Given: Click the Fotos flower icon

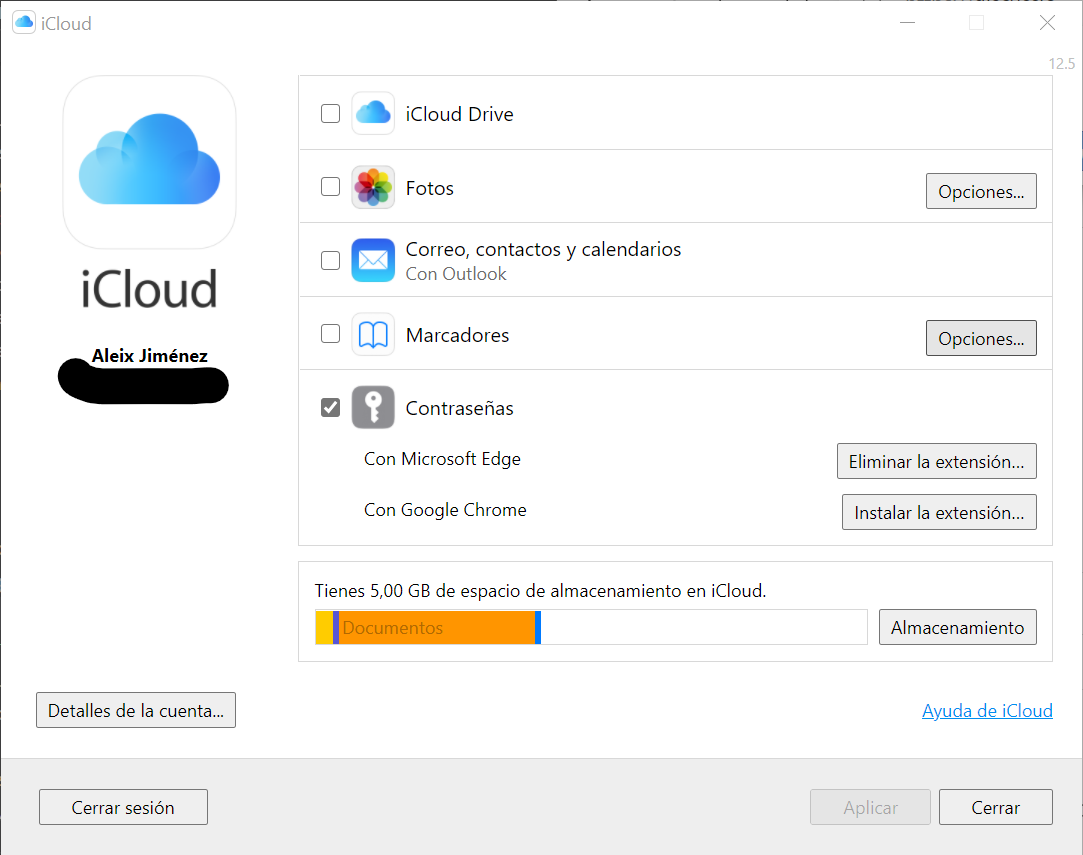Looking at the screenshot, I should pos(373,187).
